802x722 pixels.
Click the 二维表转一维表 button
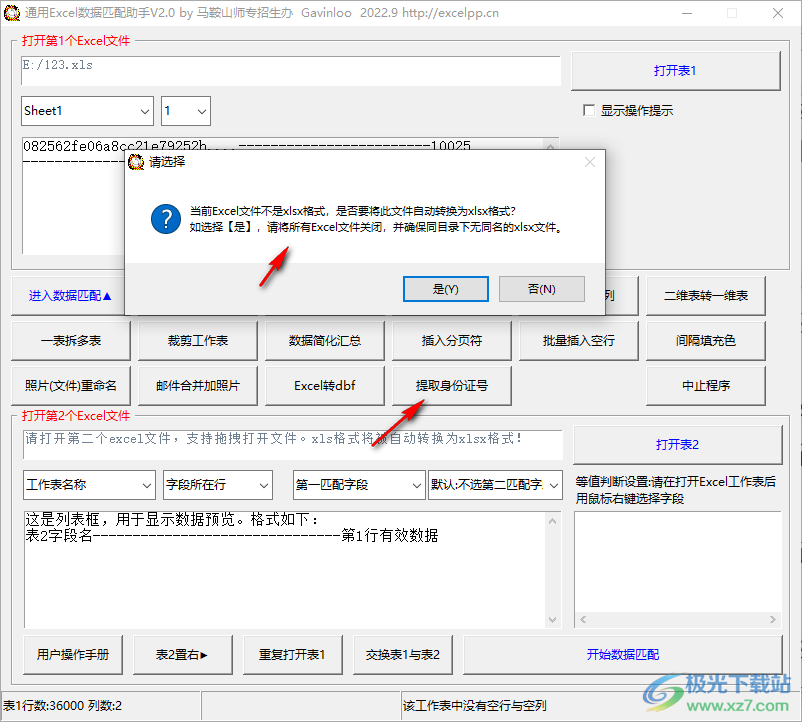[x=706, y=296]
